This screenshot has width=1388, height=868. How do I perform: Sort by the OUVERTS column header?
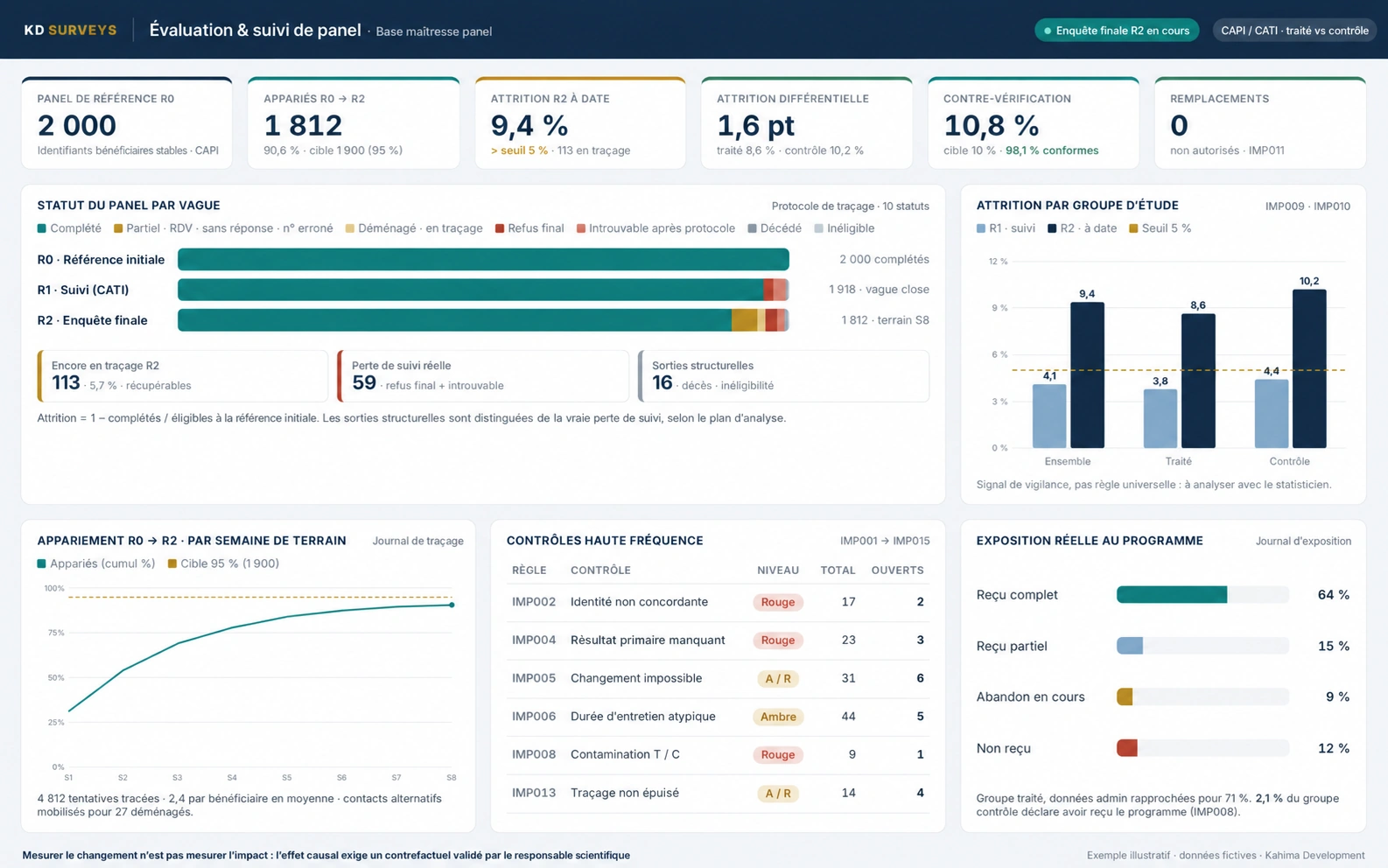897,570
